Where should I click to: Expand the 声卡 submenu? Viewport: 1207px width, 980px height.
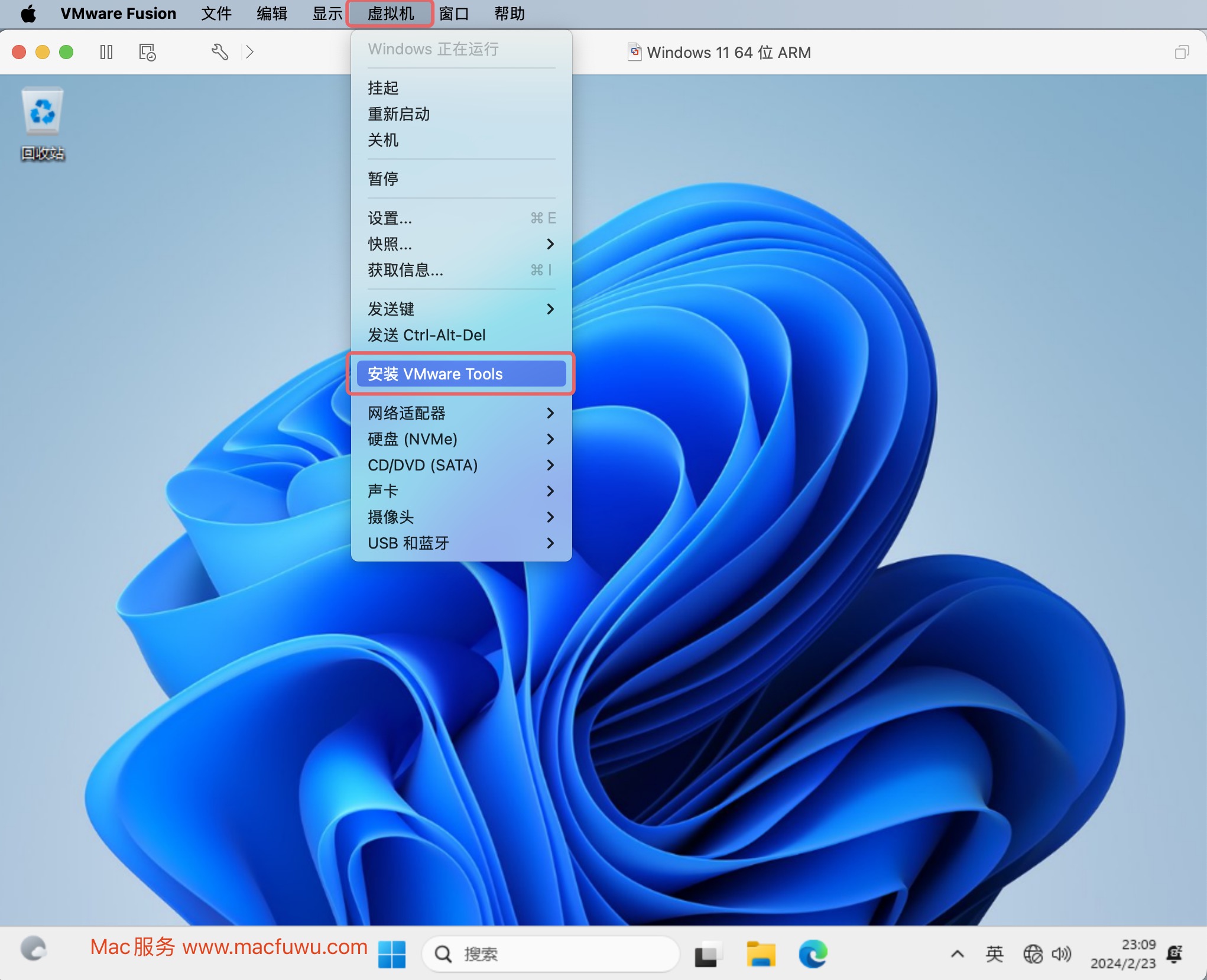pos(461,491)
